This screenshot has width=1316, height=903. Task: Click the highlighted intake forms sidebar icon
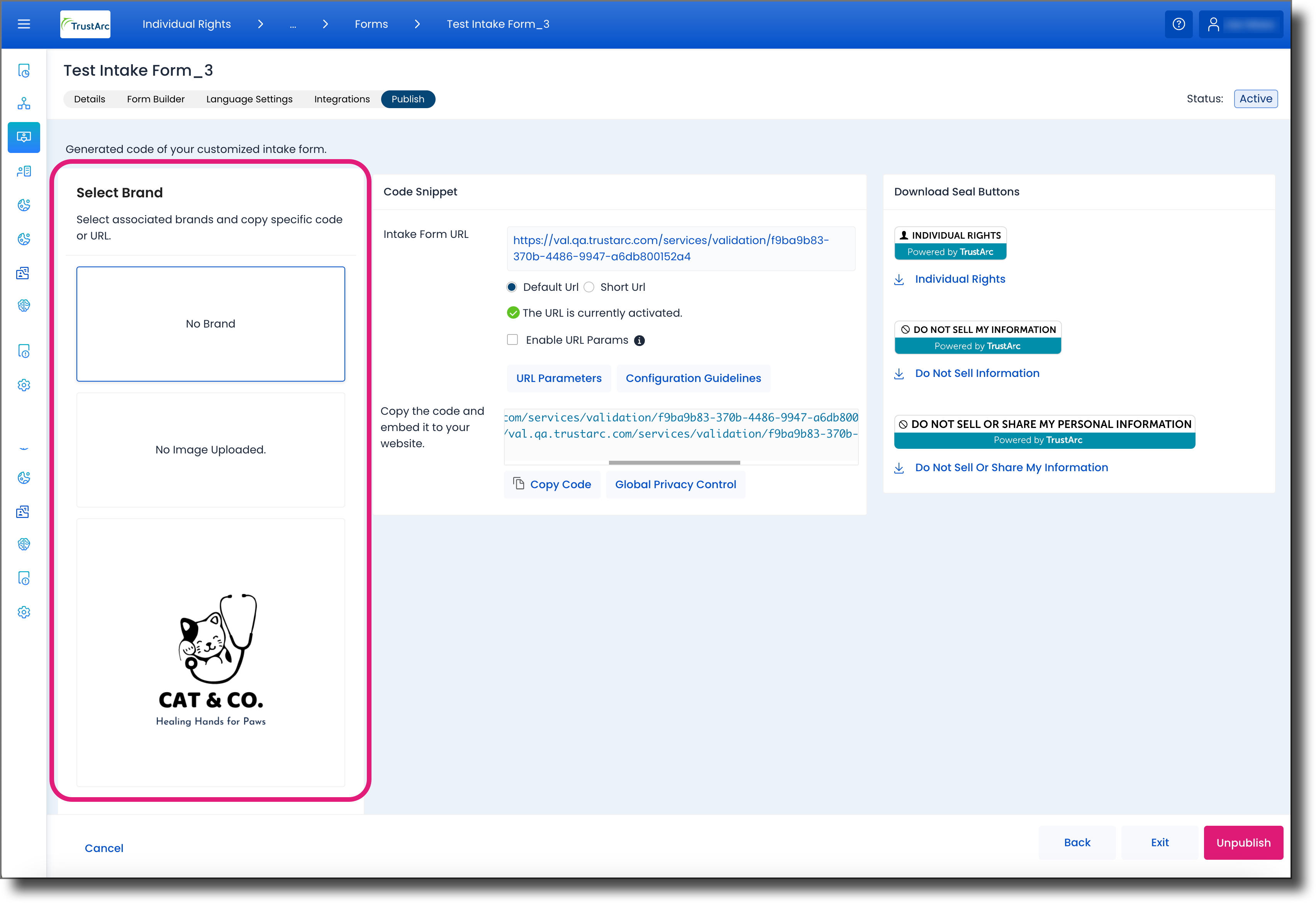point(24,137)
